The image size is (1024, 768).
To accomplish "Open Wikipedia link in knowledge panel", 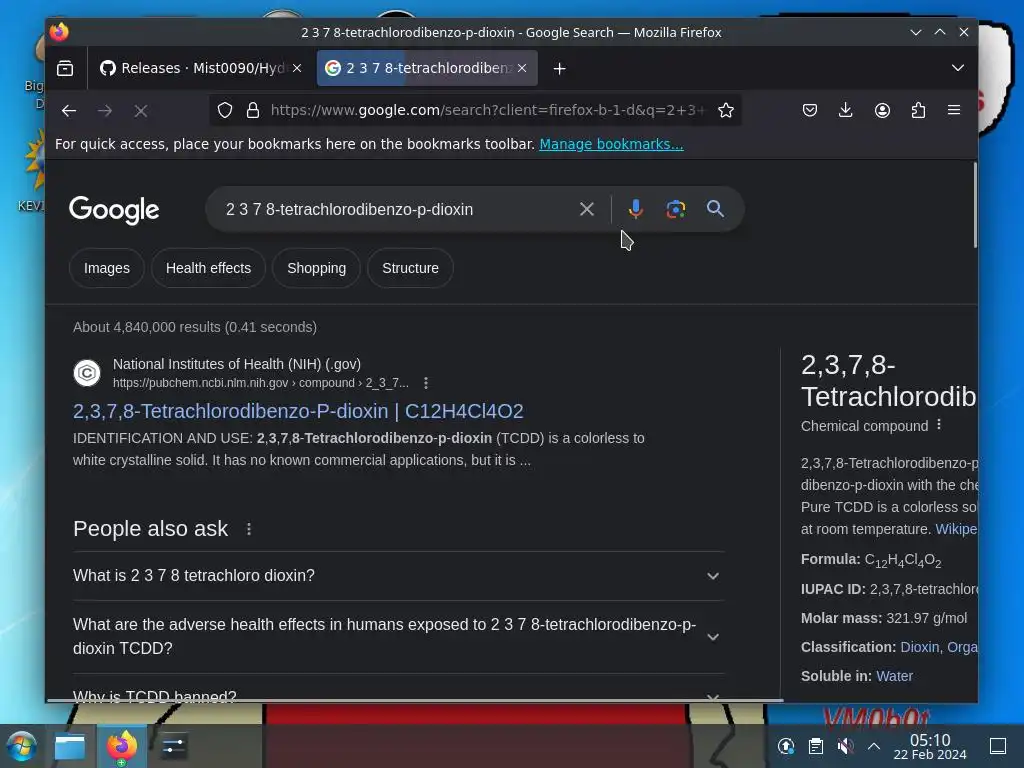I will click(956, 529).
